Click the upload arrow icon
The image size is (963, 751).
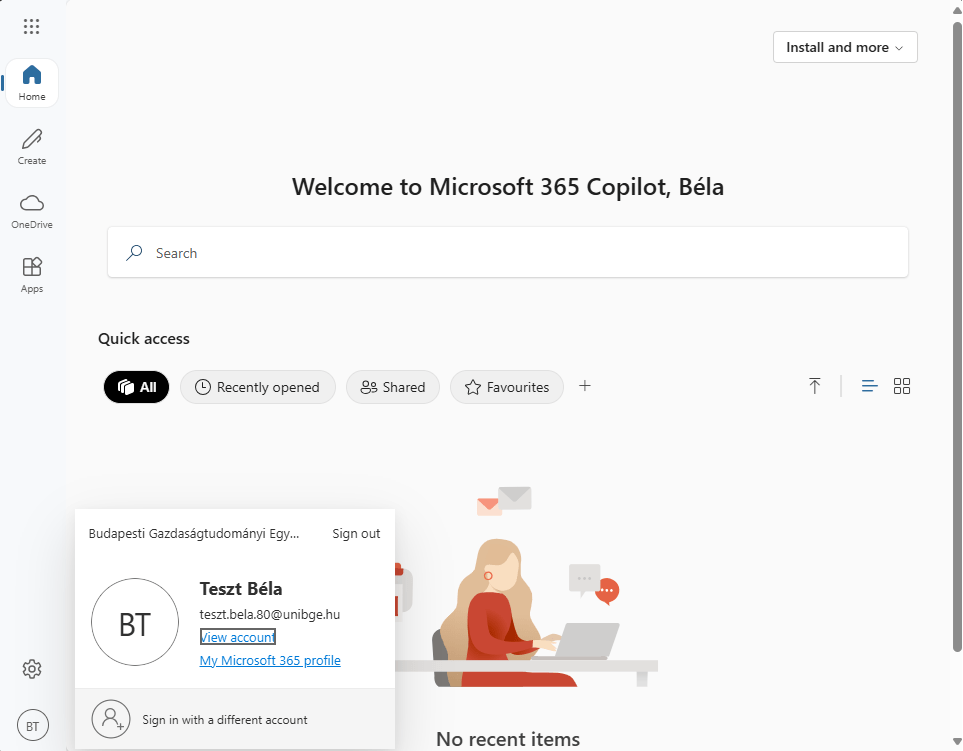(x=815, y=386)
